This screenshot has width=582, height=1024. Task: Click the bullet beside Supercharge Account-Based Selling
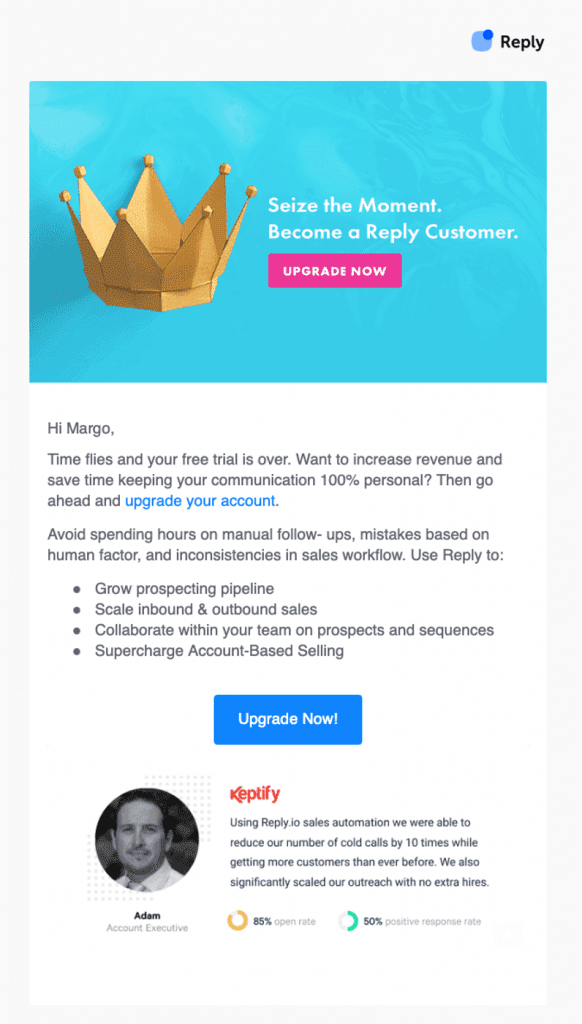pos(78,651)
